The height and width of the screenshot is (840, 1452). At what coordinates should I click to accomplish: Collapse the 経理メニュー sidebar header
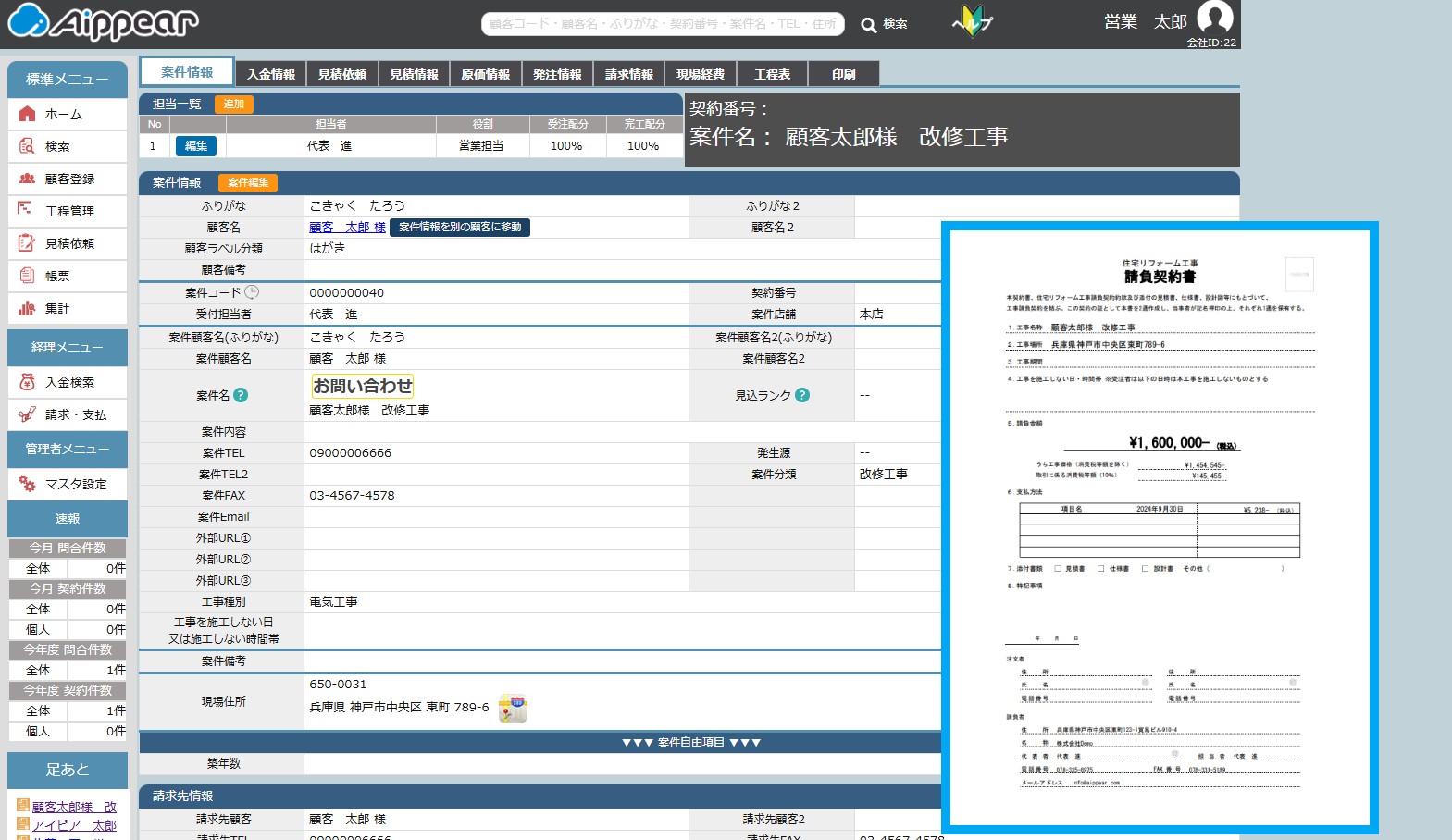tap(68, 347)
